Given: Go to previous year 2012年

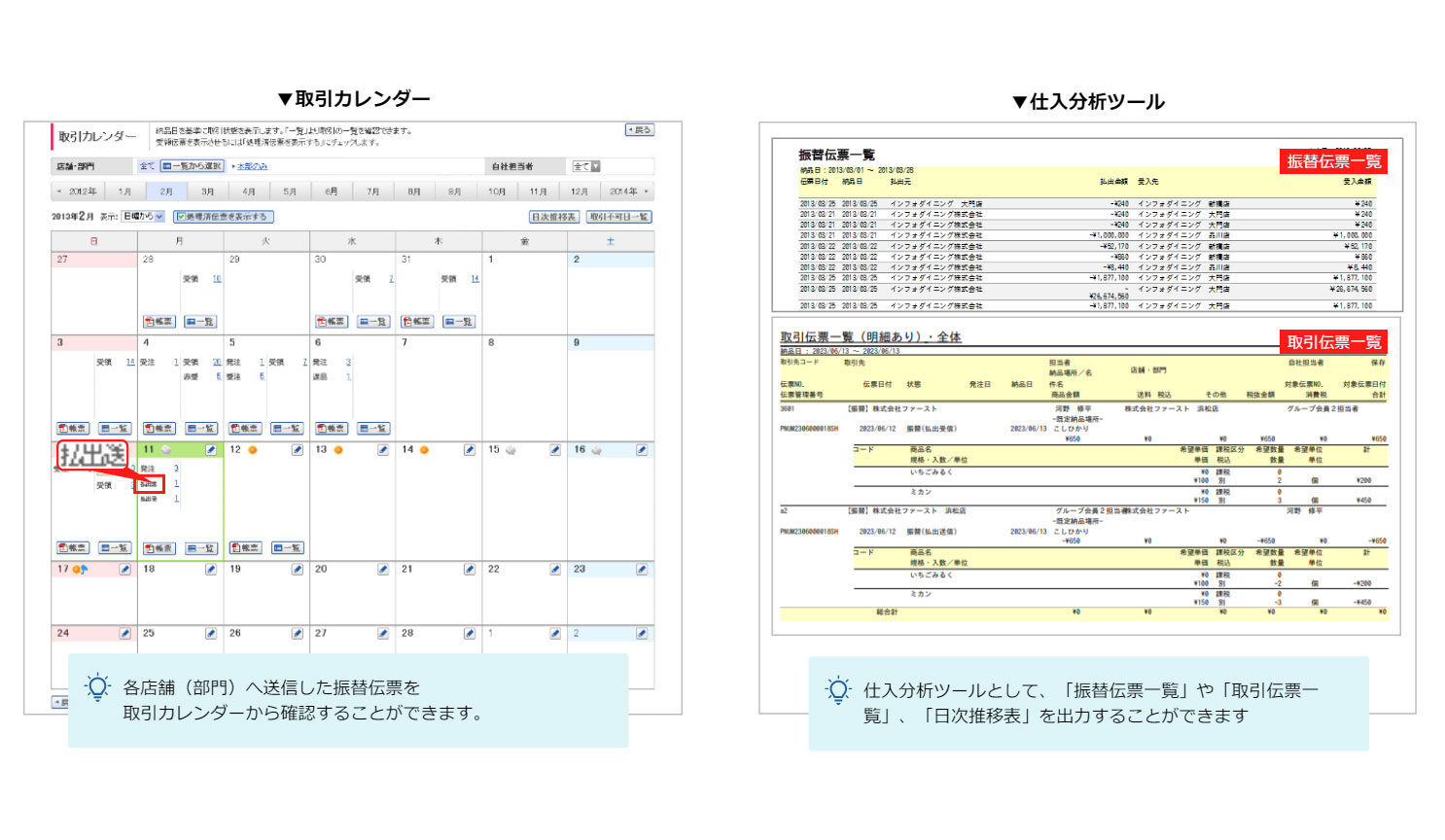Looking at the screenshot, I should point(78,192).
